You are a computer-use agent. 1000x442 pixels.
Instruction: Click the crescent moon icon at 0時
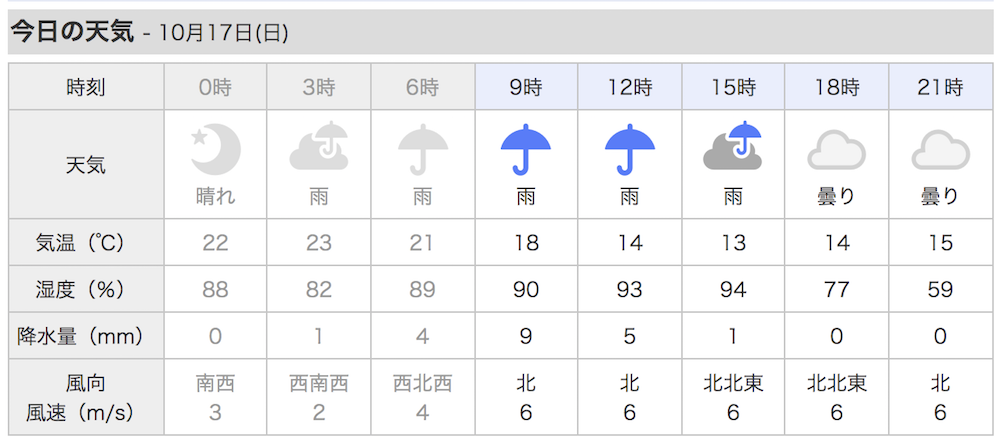point(216,150)
